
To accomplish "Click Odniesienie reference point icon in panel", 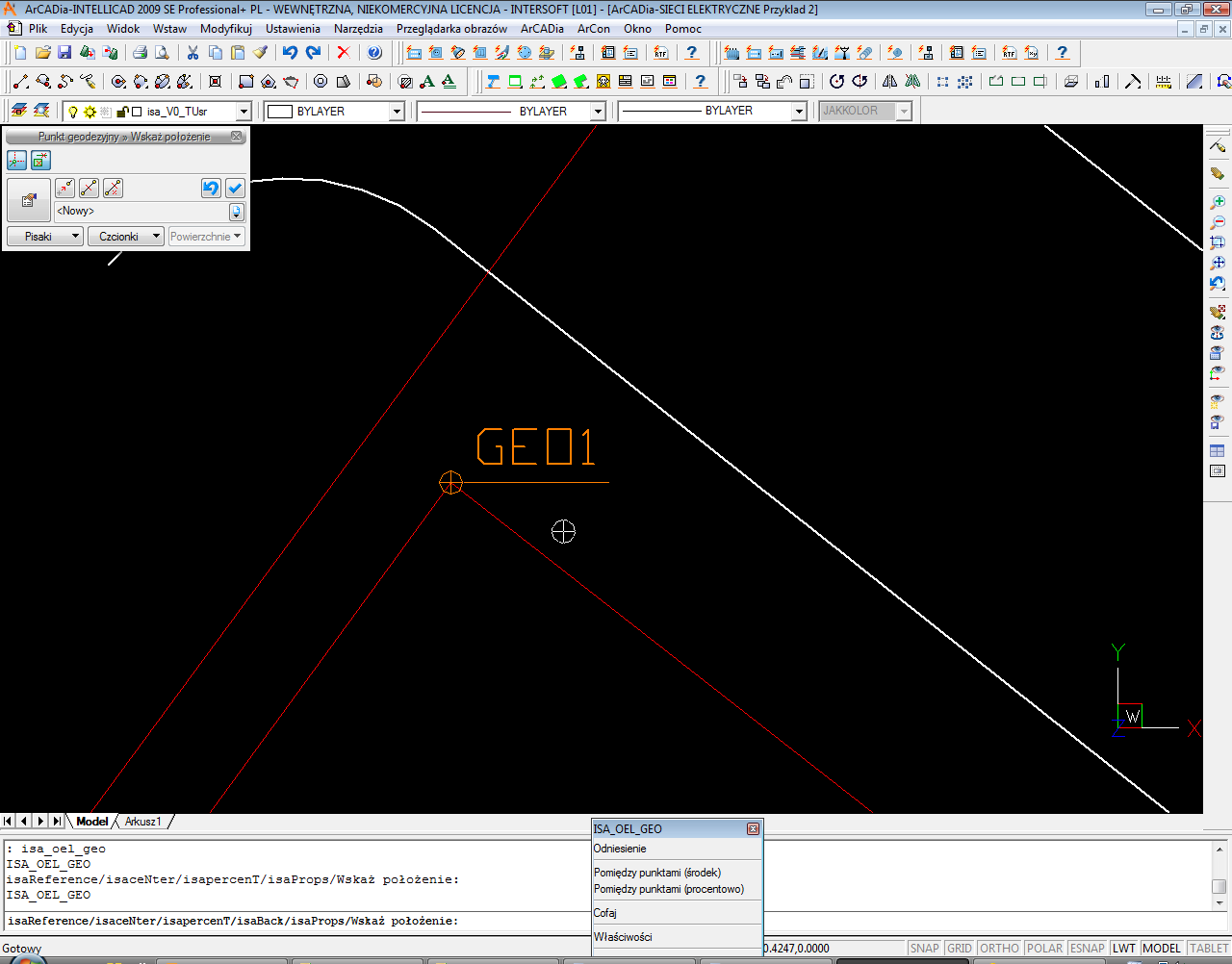I will coord(65,189).
